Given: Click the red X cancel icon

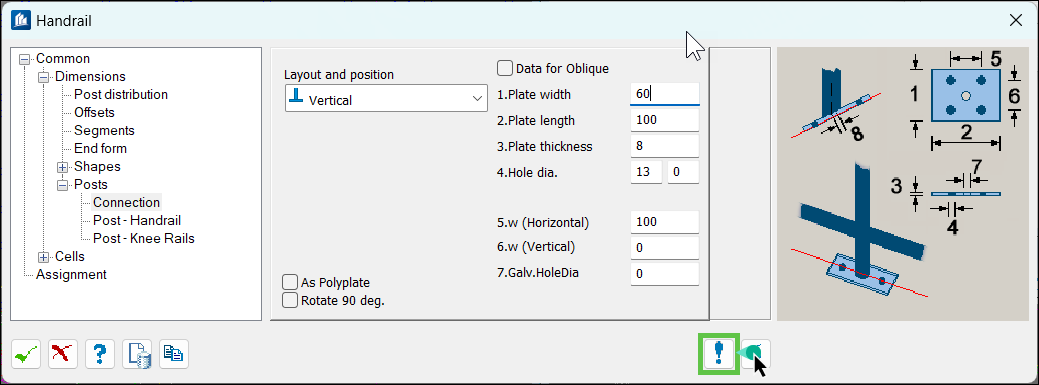Looking at the screenshot, I should pyautogui.click(x=63, y=354).
